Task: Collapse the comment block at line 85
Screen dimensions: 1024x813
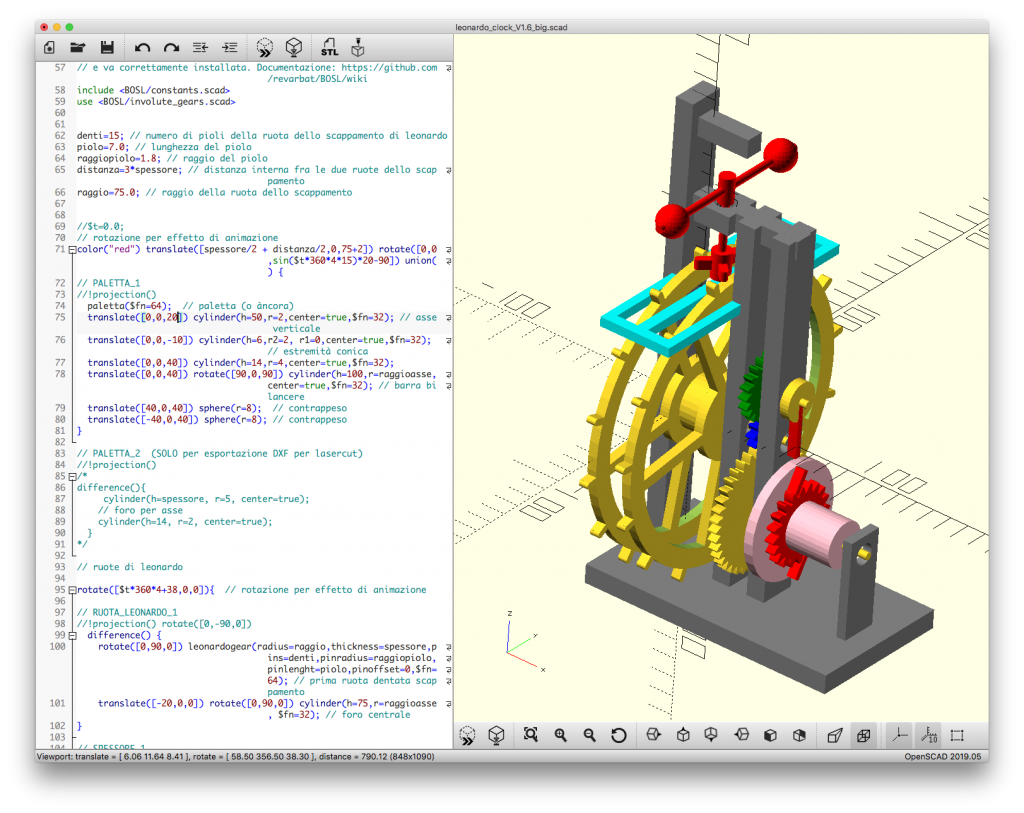Action: click(x=72, y=476)
